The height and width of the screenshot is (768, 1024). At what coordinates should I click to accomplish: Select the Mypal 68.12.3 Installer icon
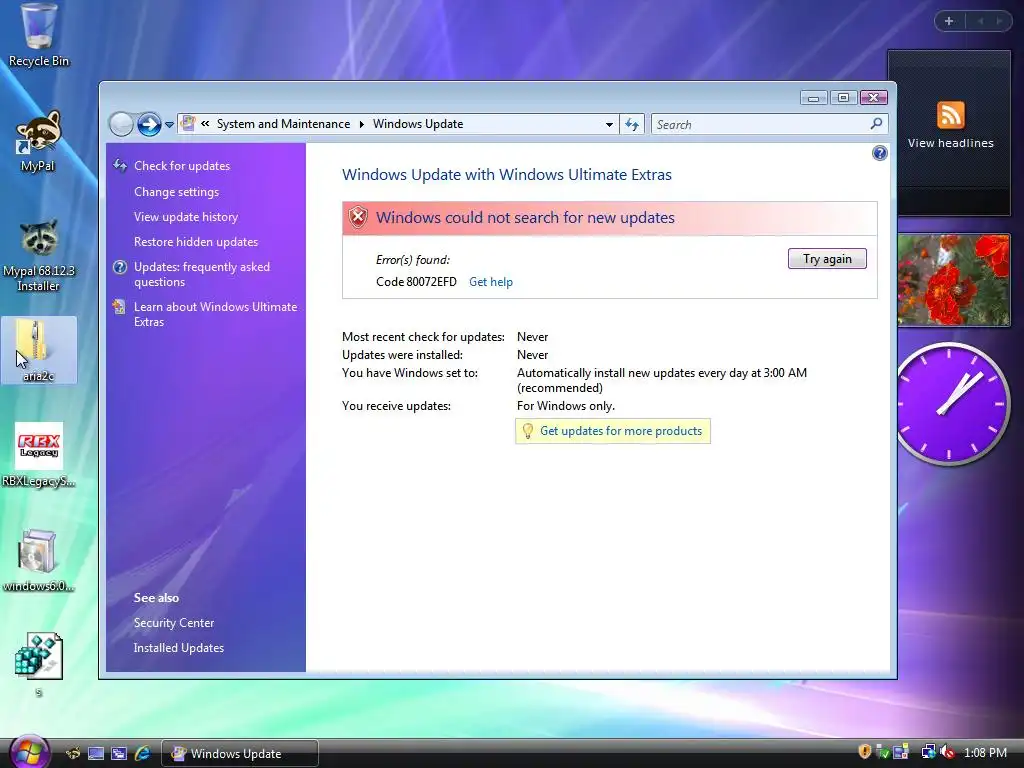39,255
